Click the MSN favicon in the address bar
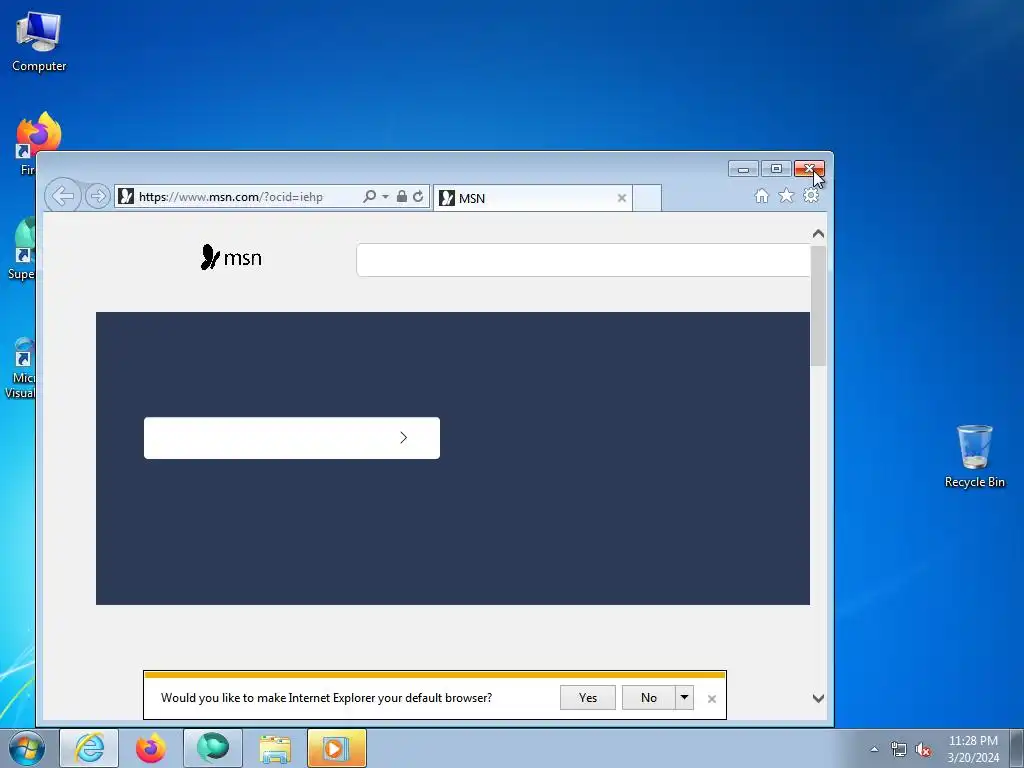The width and height of the screenshot is (1024, 768). pos(126,196)
